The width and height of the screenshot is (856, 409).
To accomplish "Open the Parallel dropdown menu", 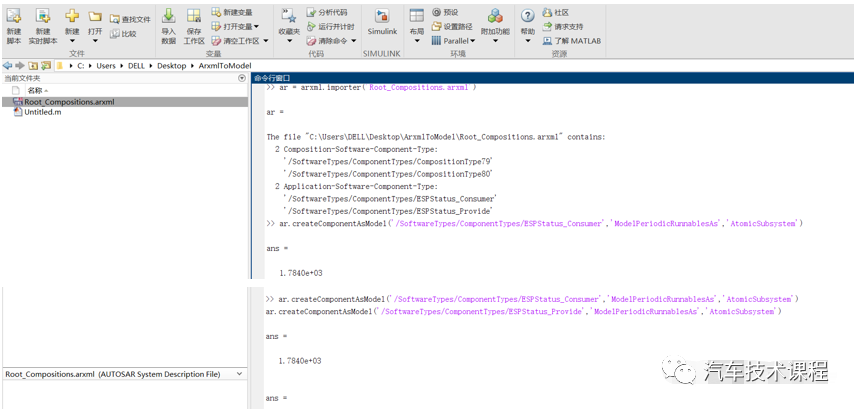I will (453, 40).
